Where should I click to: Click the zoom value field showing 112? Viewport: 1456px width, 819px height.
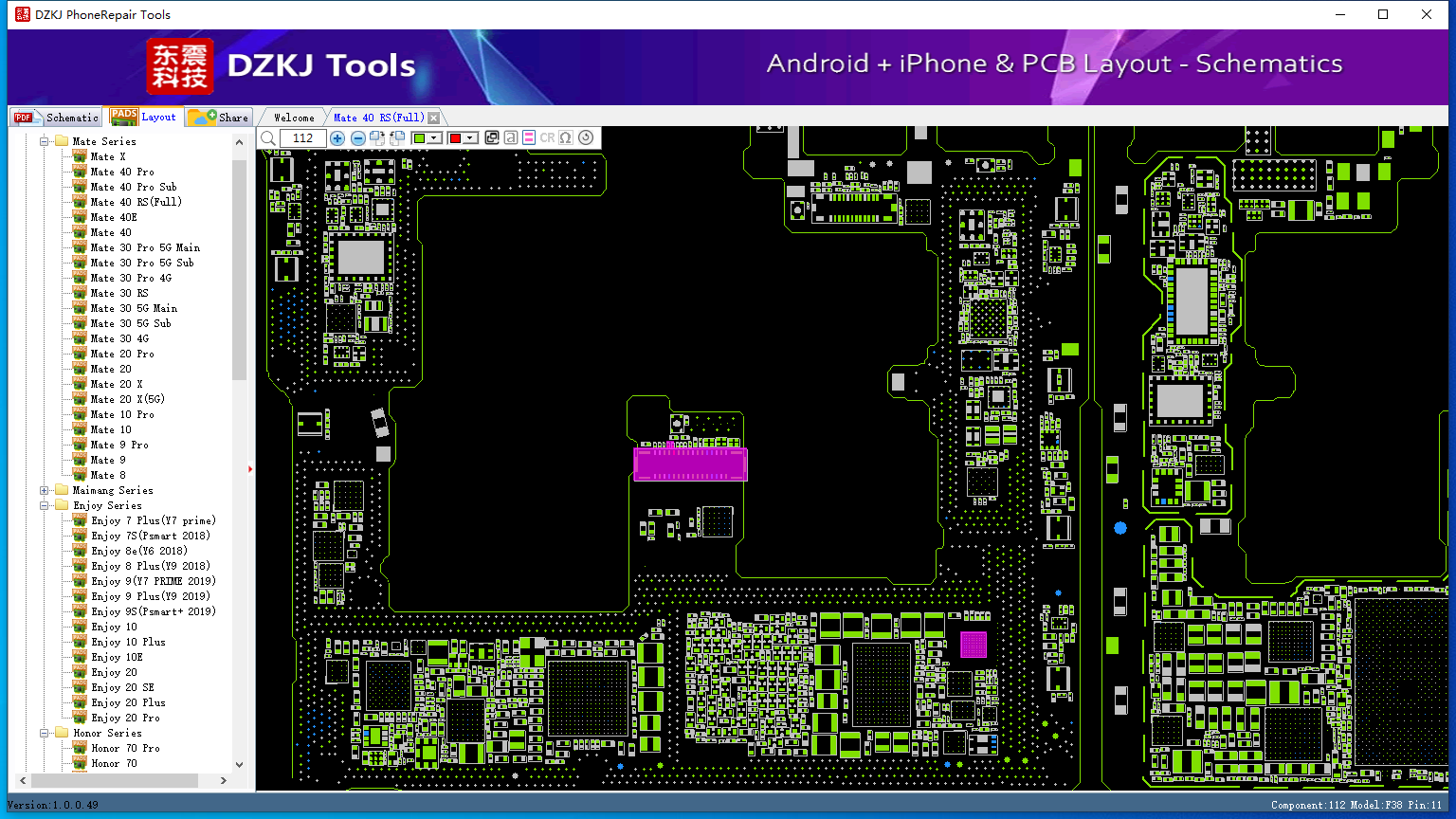pos(303,138)
